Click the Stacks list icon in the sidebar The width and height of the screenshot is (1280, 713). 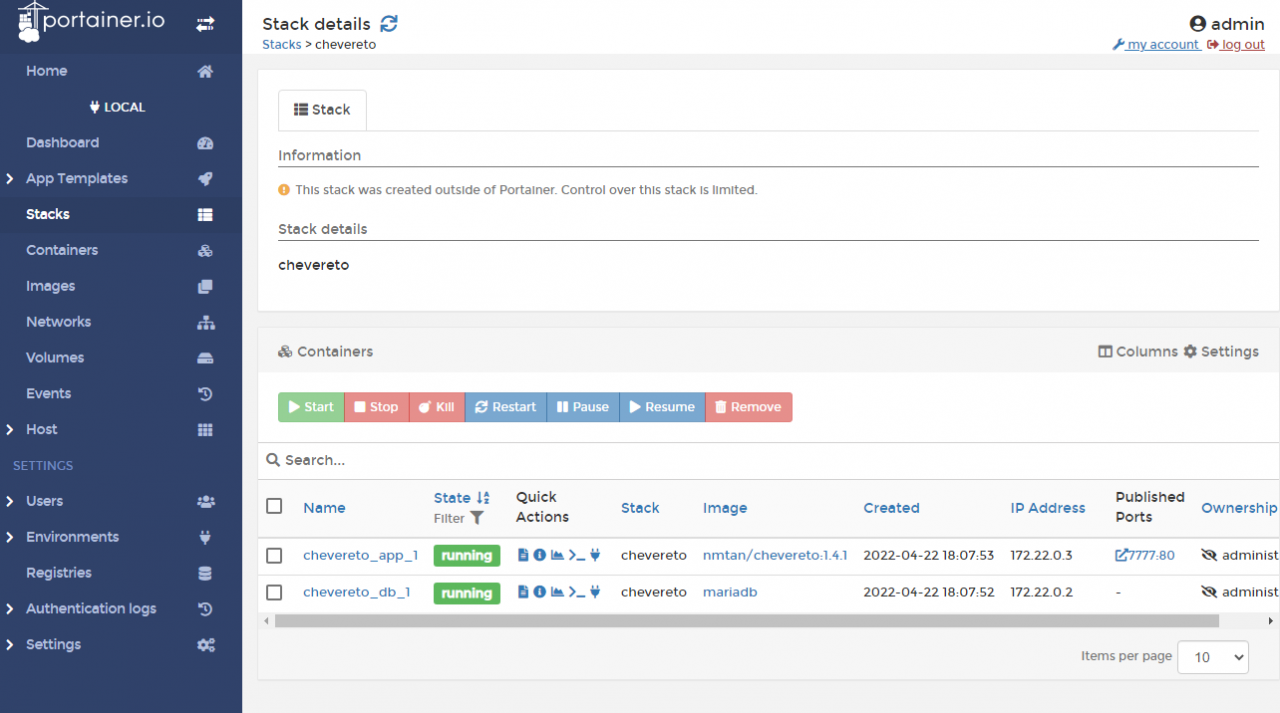(205, 215)
